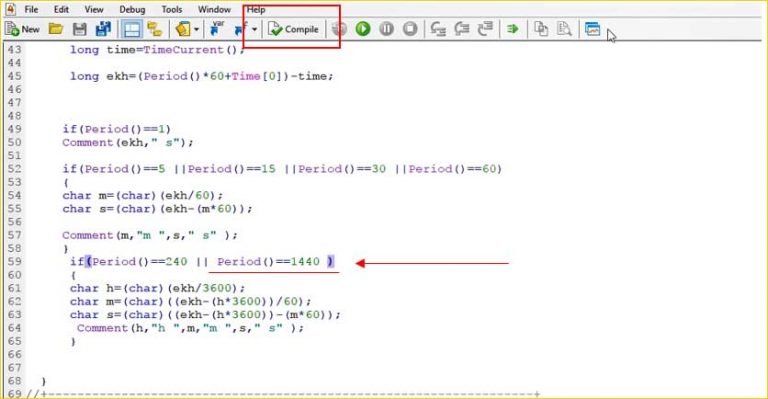768x399 pixels.
Task: Click the New file button
Action: point(22,29)
